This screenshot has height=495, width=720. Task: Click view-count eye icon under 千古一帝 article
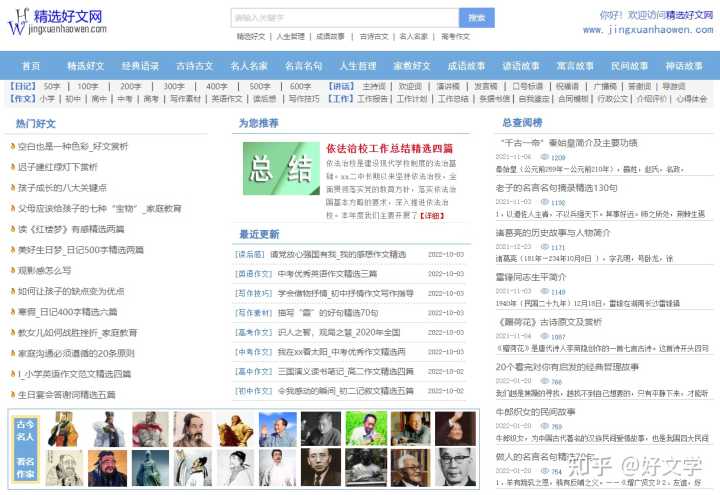tap(544, 158)
